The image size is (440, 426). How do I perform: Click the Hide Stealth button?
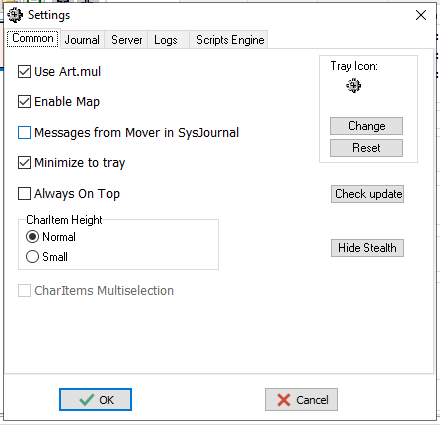[367, 248]
